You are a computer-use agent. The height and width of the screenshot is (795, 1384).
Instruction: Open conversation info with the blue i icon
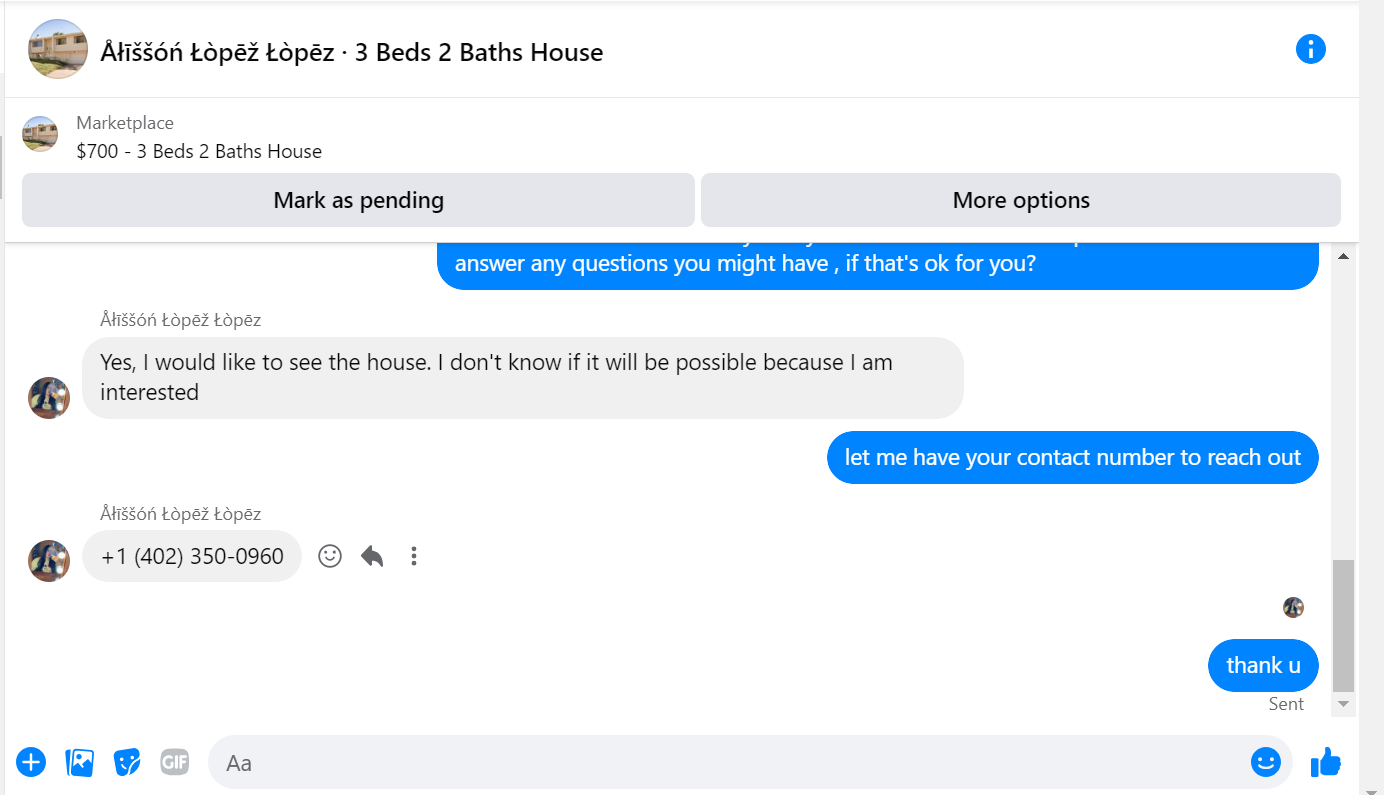(1310, 49)
